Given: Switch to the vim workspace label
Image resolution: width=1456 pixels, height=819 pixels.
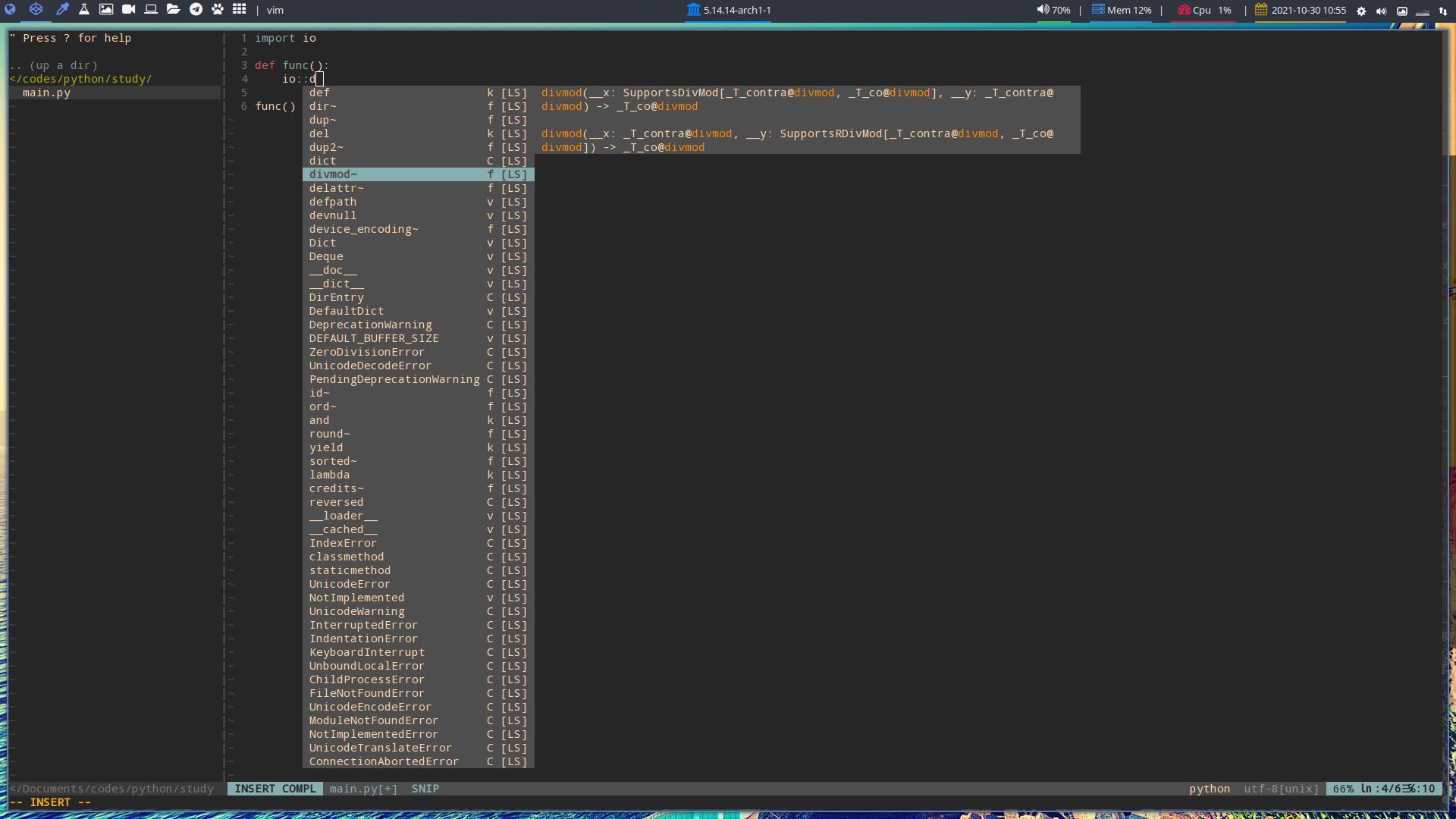Looking at the screenshot, I should click(x=275, y=10).
